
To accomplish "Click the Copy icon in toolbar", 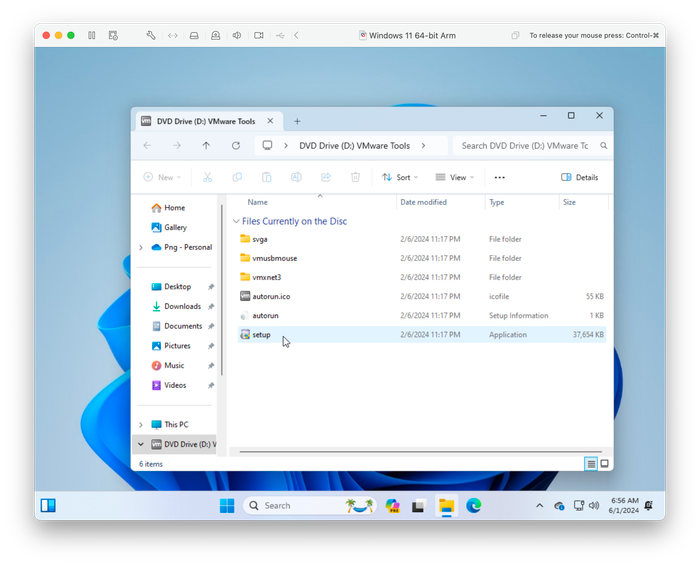I will pyautogui.click(x=237, y=177).
